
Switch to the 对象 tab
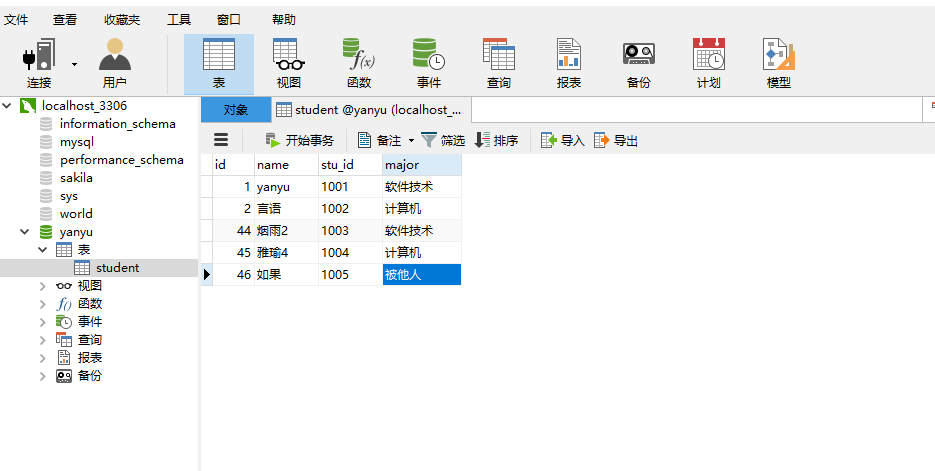point(236,110)
